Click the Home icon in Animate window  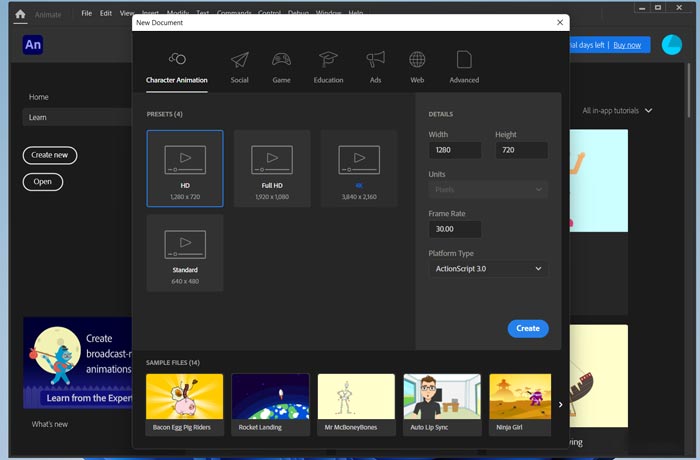pyautogui.click(x=20, y=14)
